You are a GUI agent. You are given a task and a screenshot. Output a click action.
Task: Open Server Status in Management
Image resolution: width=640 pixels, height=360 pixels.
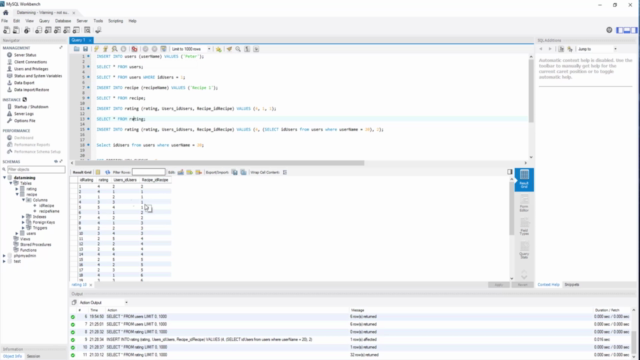click(x=25, y=55)
